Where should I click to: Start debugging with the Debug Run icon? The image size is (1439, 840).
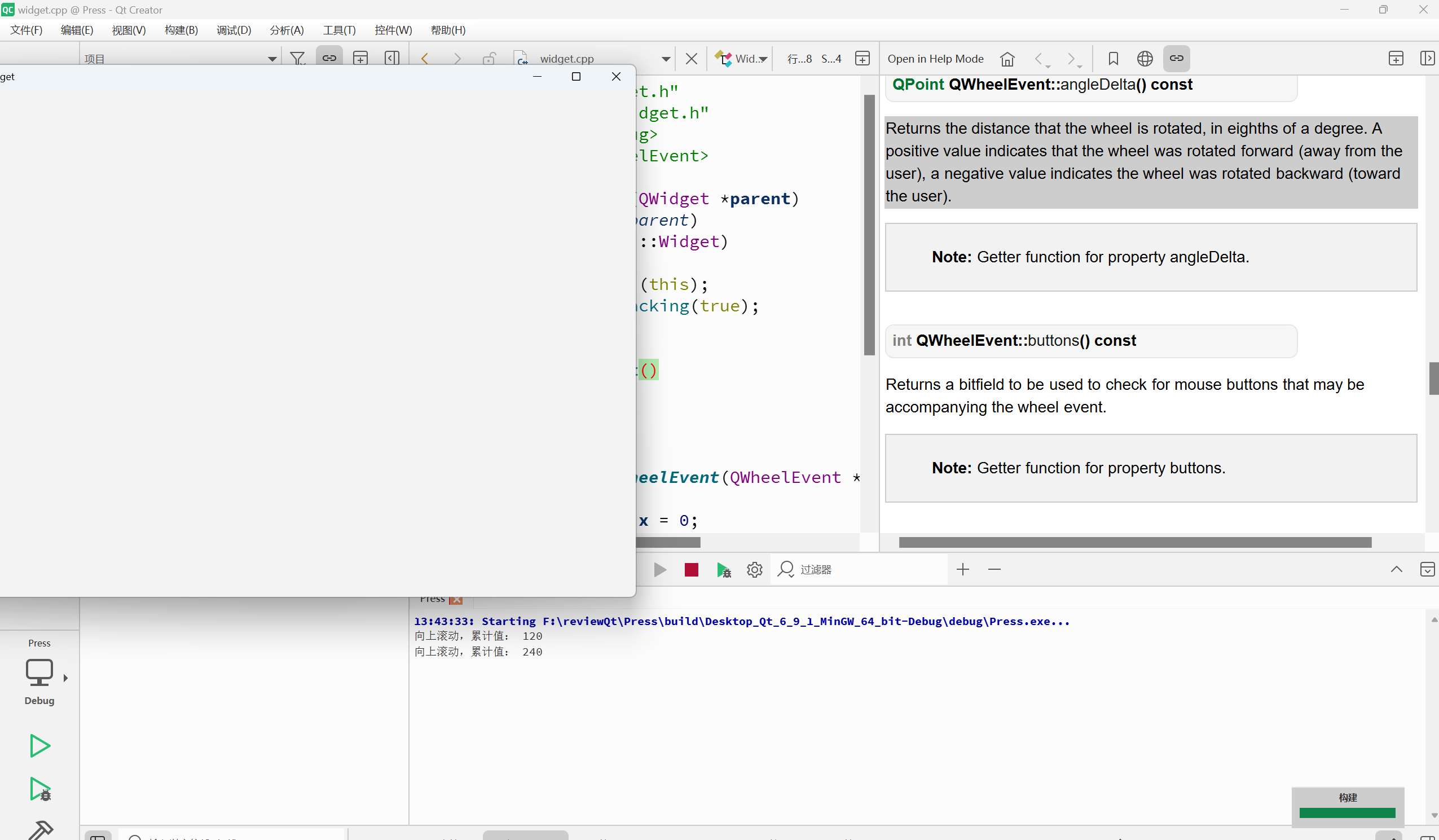pyautogui.click(x=39, y=789)
